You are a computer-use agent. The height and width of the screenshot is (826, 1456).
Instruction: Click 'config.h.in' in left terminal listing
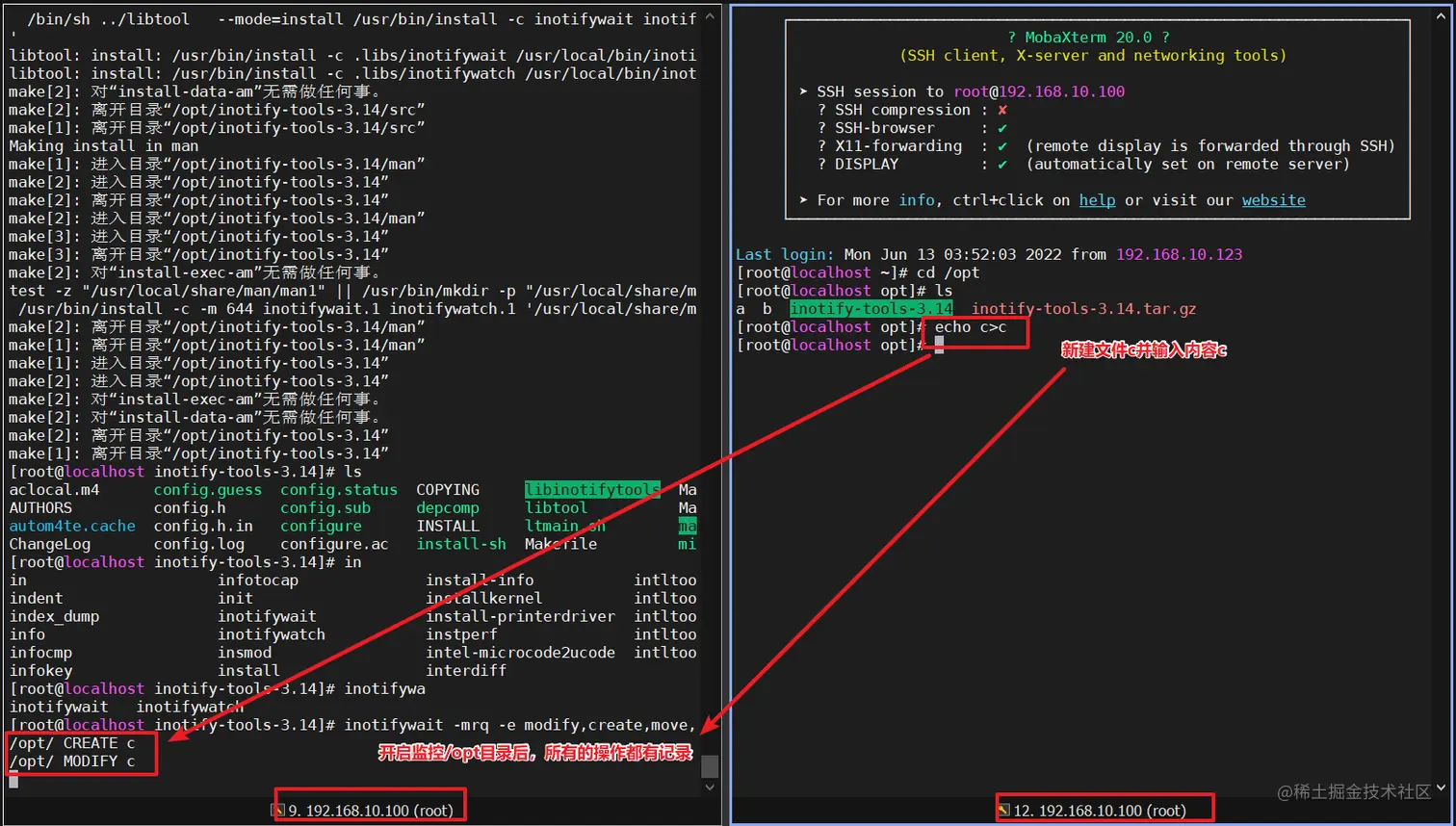click(203, 527)
